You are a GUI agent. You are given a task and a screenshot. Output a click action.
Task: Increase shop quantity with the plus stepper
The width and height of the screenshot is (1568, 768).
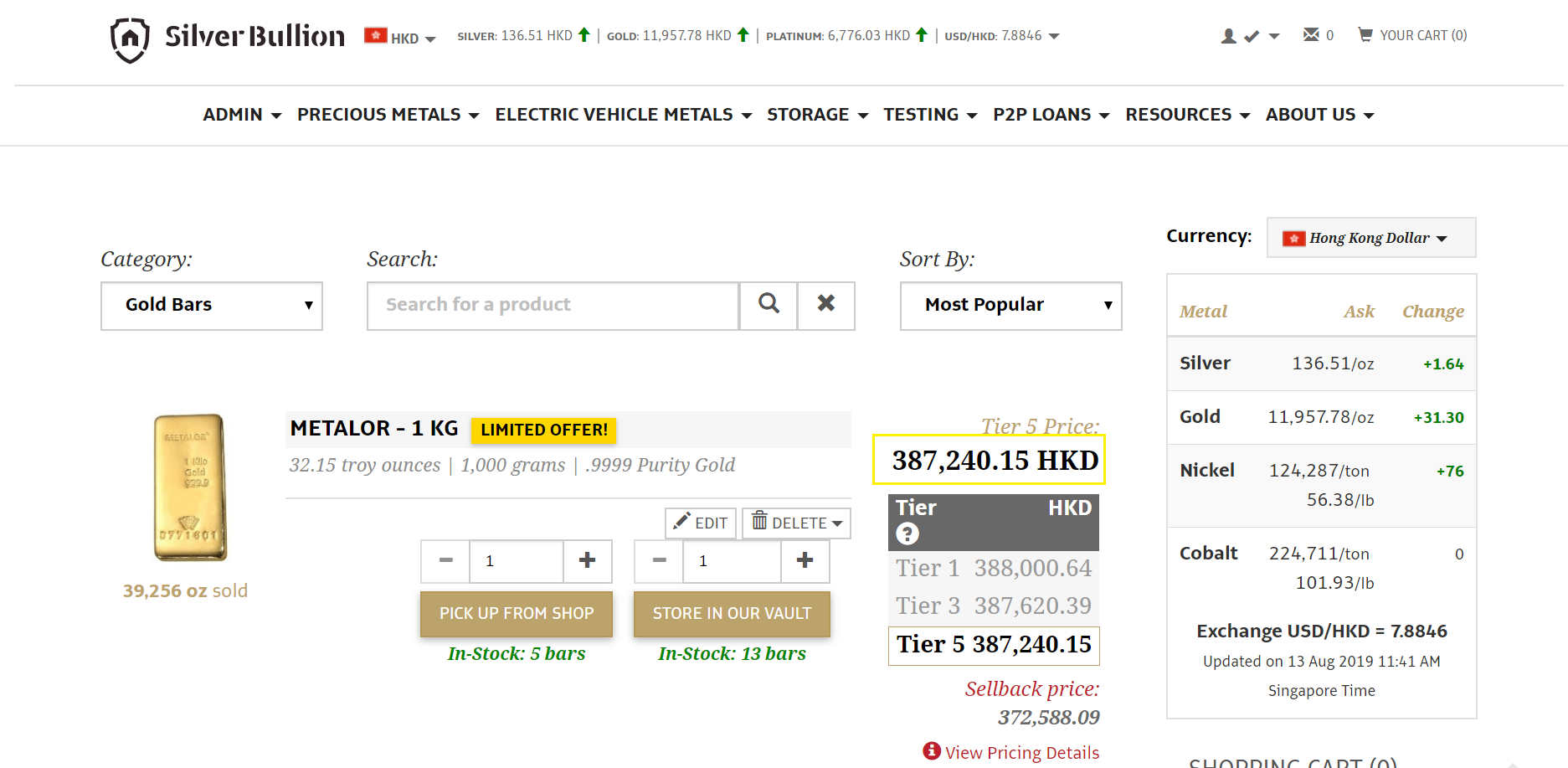(587, 560)
